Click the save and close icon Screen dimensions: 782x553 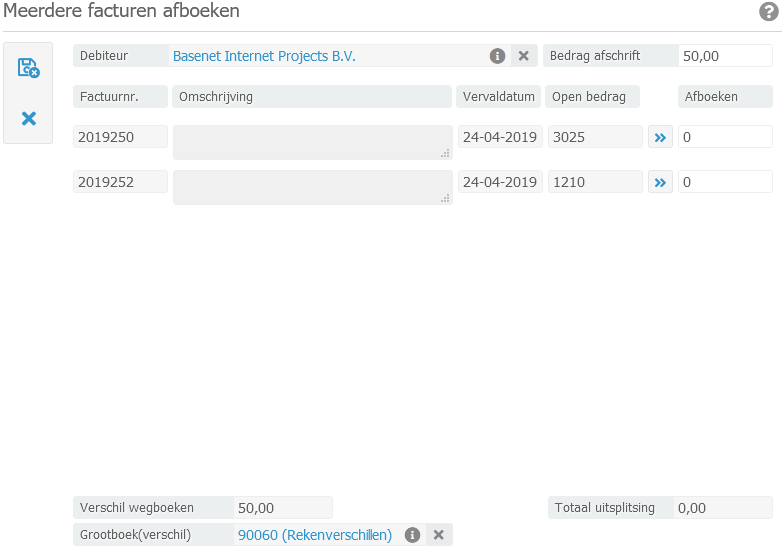[x=28, y=68]
